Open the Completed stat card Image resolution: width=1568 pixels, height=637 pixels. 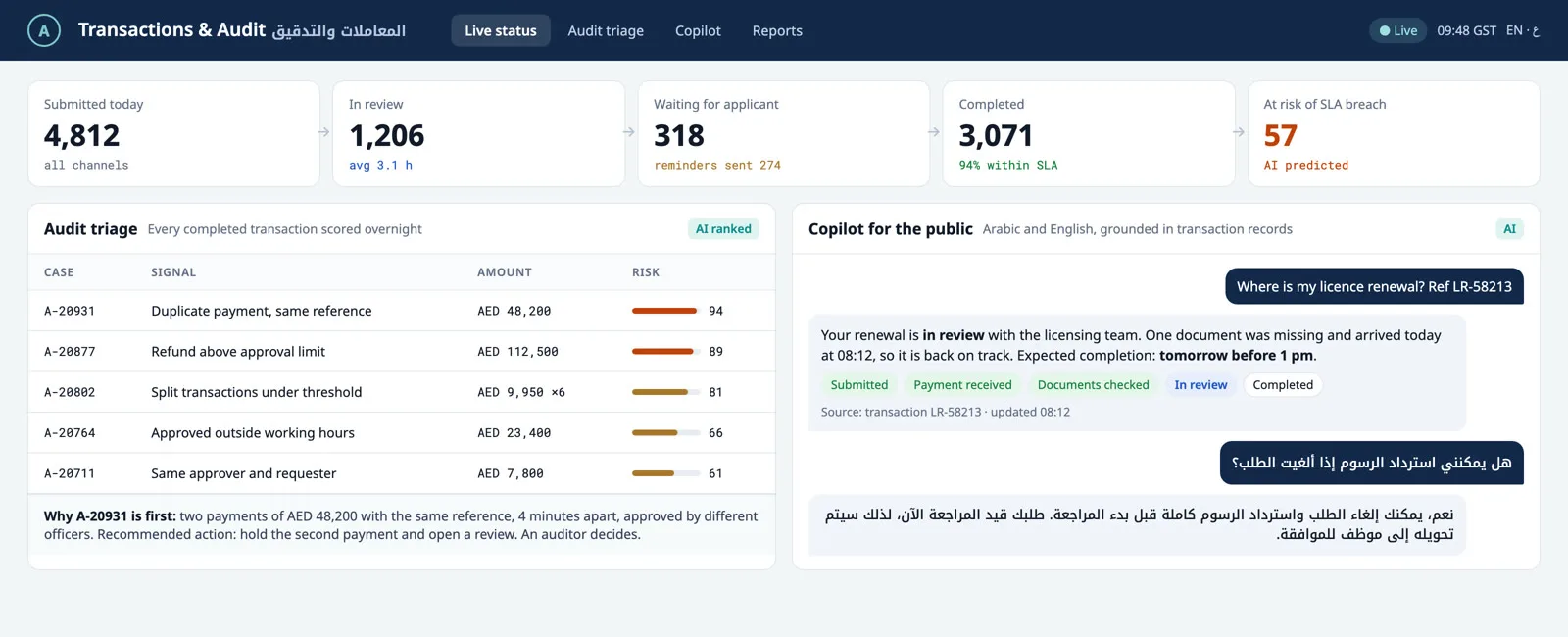point(1088,133)
